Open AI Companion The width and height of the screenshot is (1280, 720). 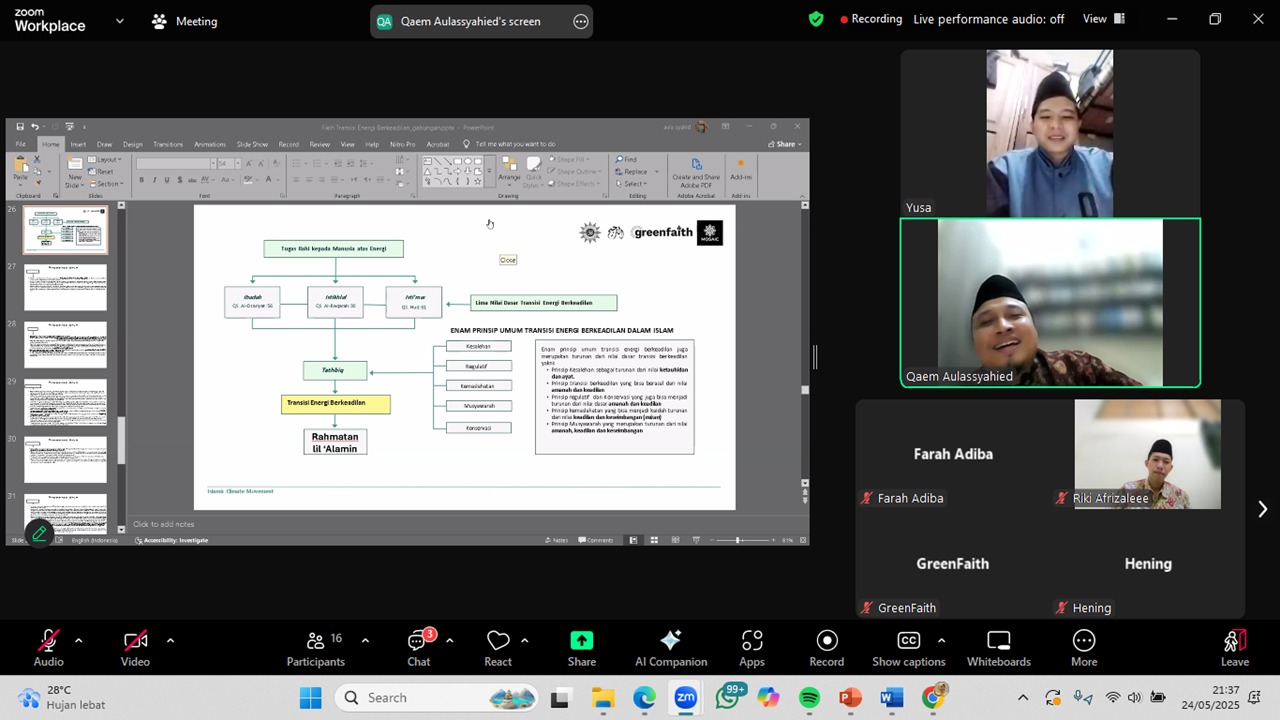[x=670, y=648]
